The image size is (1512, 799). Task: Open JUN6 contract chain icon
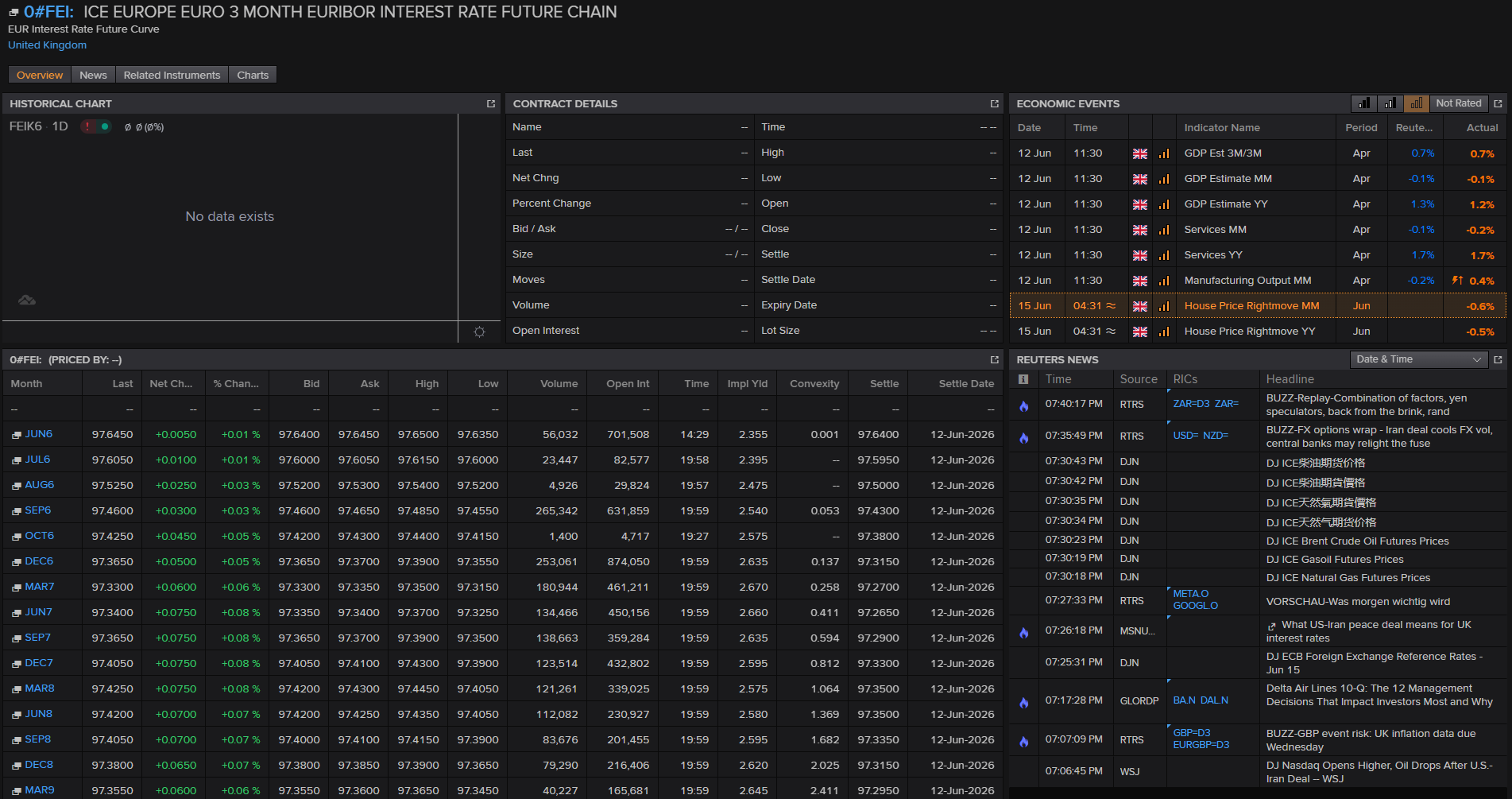(x=17, y=435)
